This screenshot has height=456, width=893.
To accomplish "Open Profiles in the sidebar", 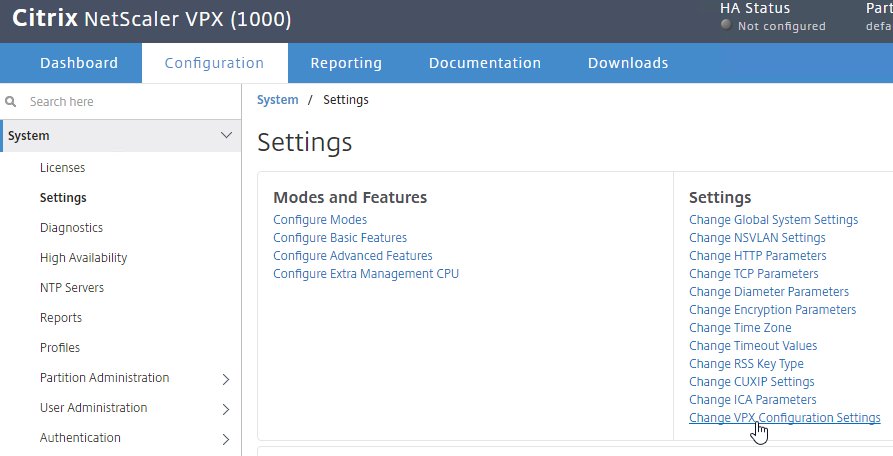I will pos(60,348).
